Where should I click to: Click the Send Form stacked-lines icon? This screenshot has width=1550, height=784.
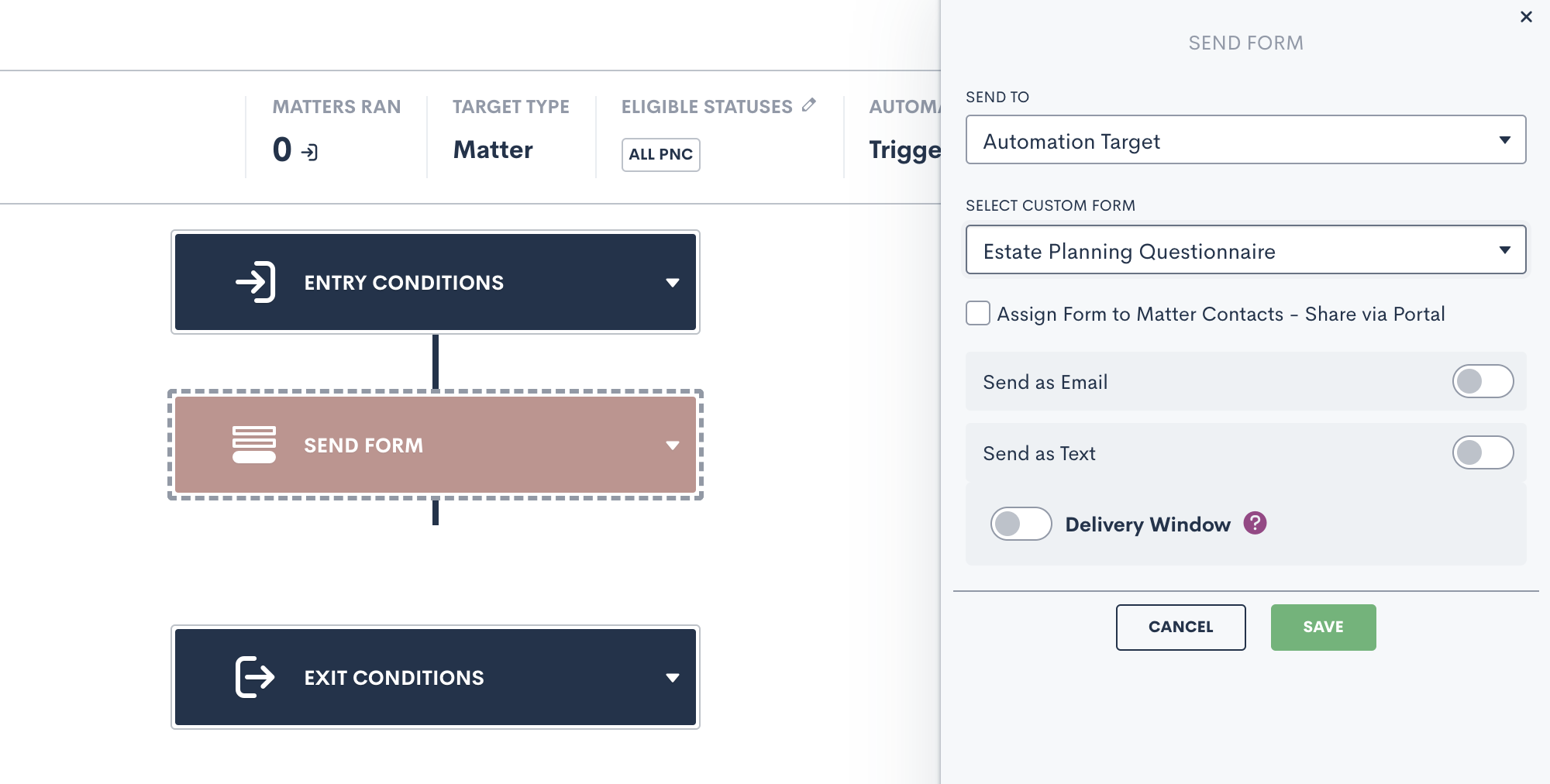click(x=254, y=445)
